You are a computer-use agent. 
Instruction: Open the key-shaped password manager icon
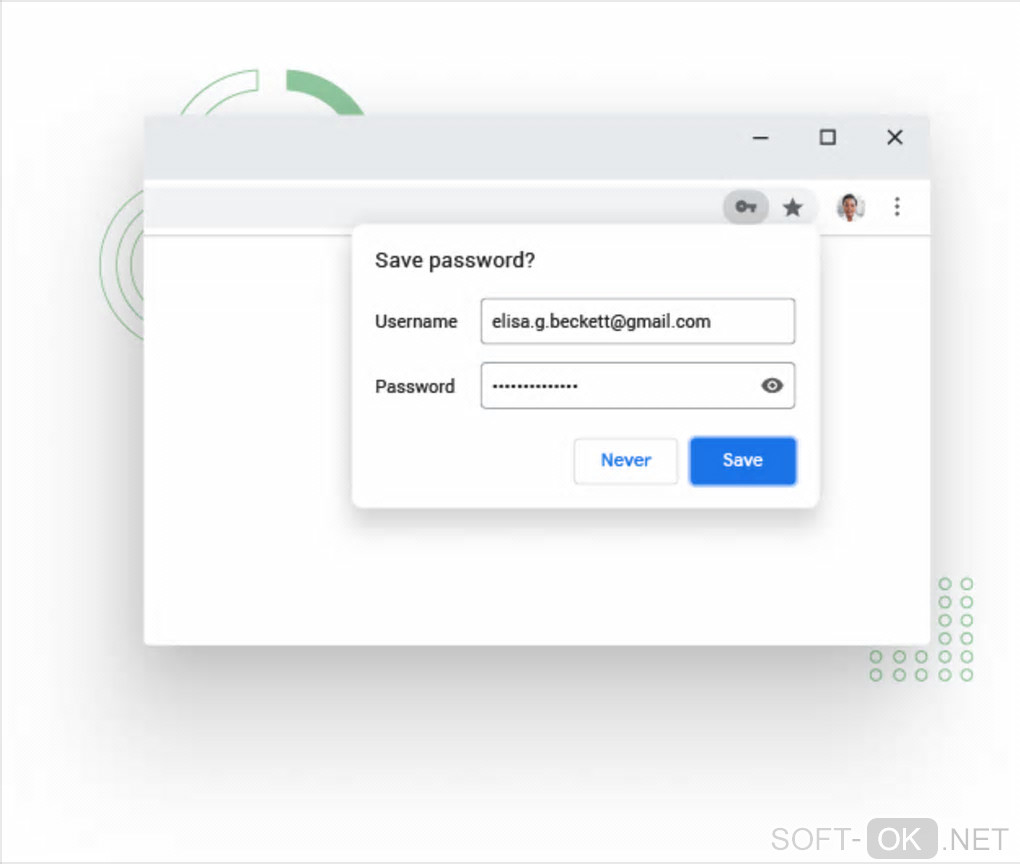tap(745, 207)
